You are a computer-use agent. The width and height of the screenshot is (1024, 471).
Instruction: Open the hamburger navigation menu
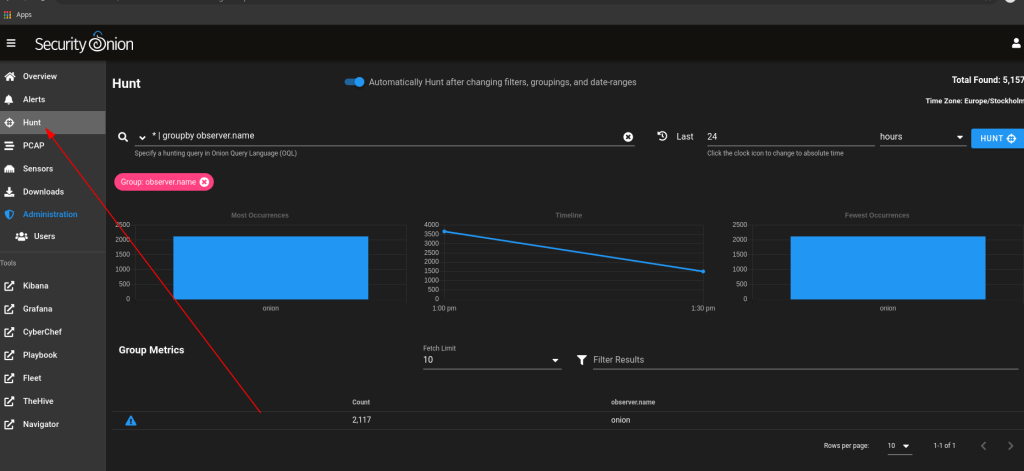[11, 43]
